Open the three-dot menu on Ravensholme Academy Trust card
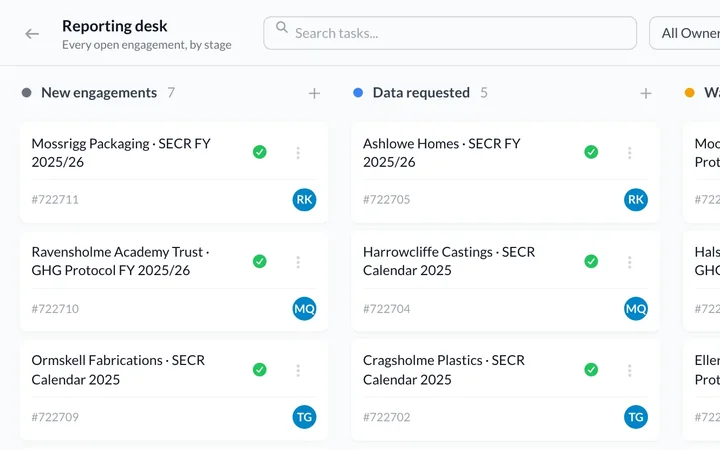This screenshot has width=720, height=450. 298,262
